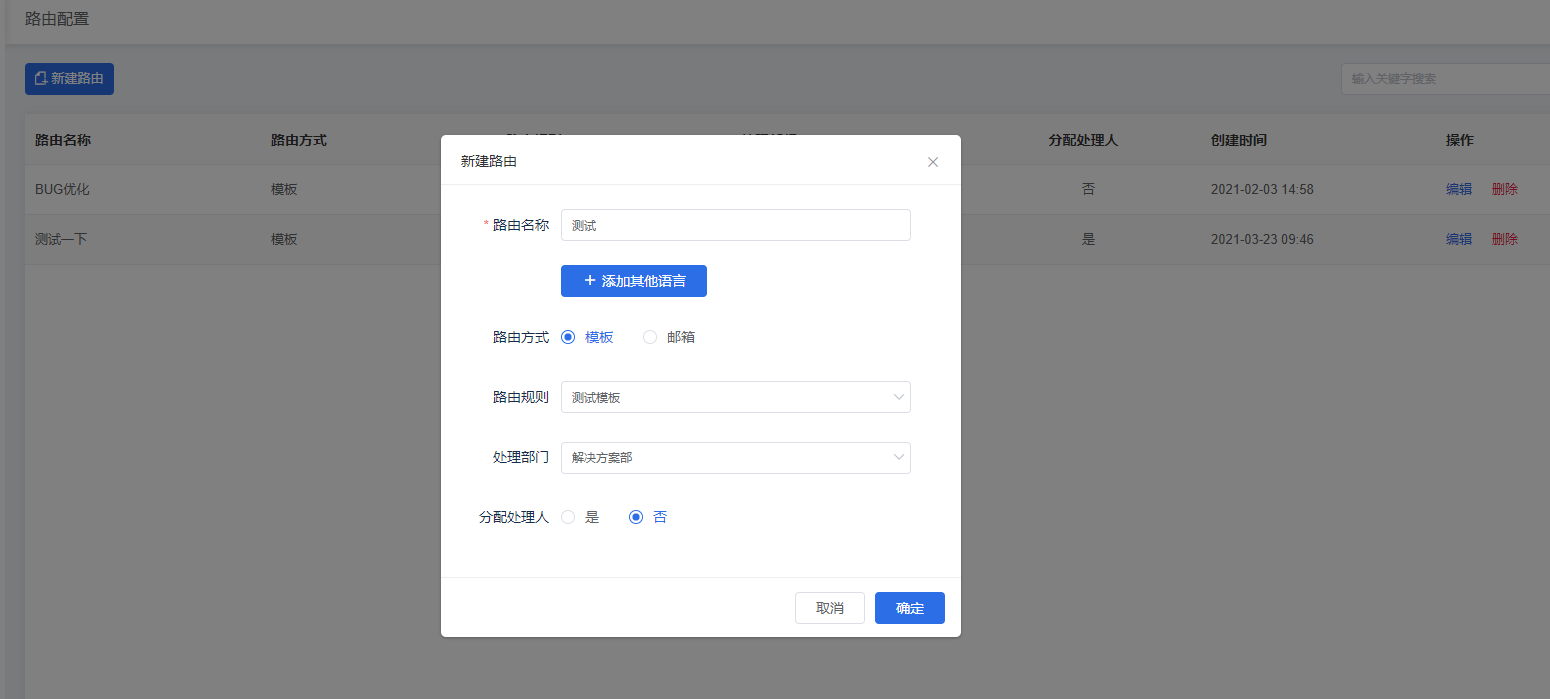Click 编辑 for the BUG优化 row

coord(1459,189)
